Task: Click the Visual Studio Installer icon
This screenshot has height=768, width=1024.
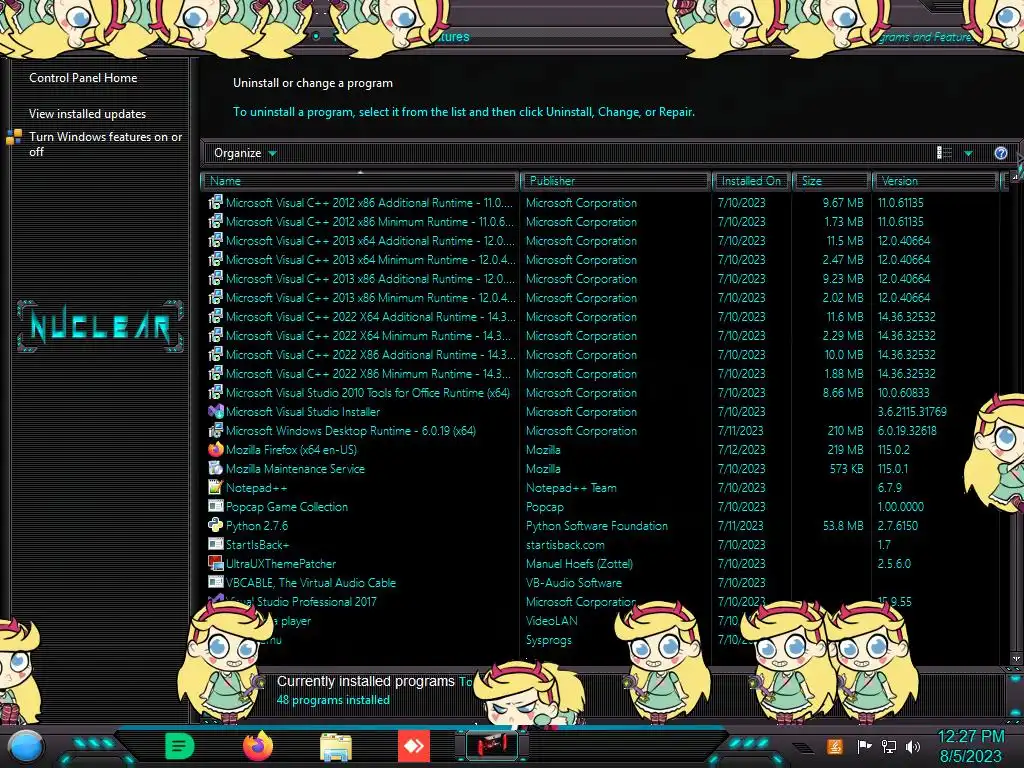Action: pyautogui.click(x=216, y=411)
